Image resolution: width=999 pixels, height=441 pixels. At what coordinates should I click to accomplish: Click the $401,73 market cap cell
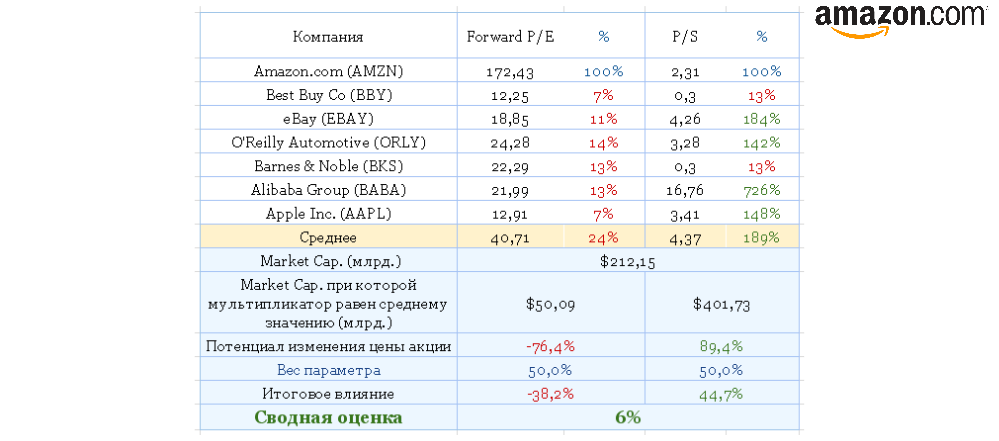coord(722,303)
